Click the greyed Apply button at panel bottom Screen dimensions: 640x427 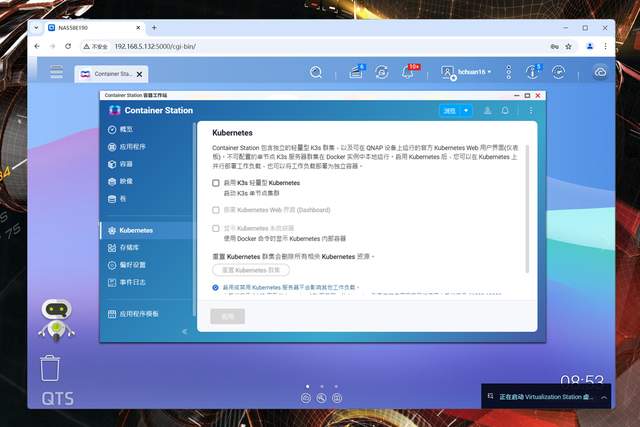click(x=227, y=316)
